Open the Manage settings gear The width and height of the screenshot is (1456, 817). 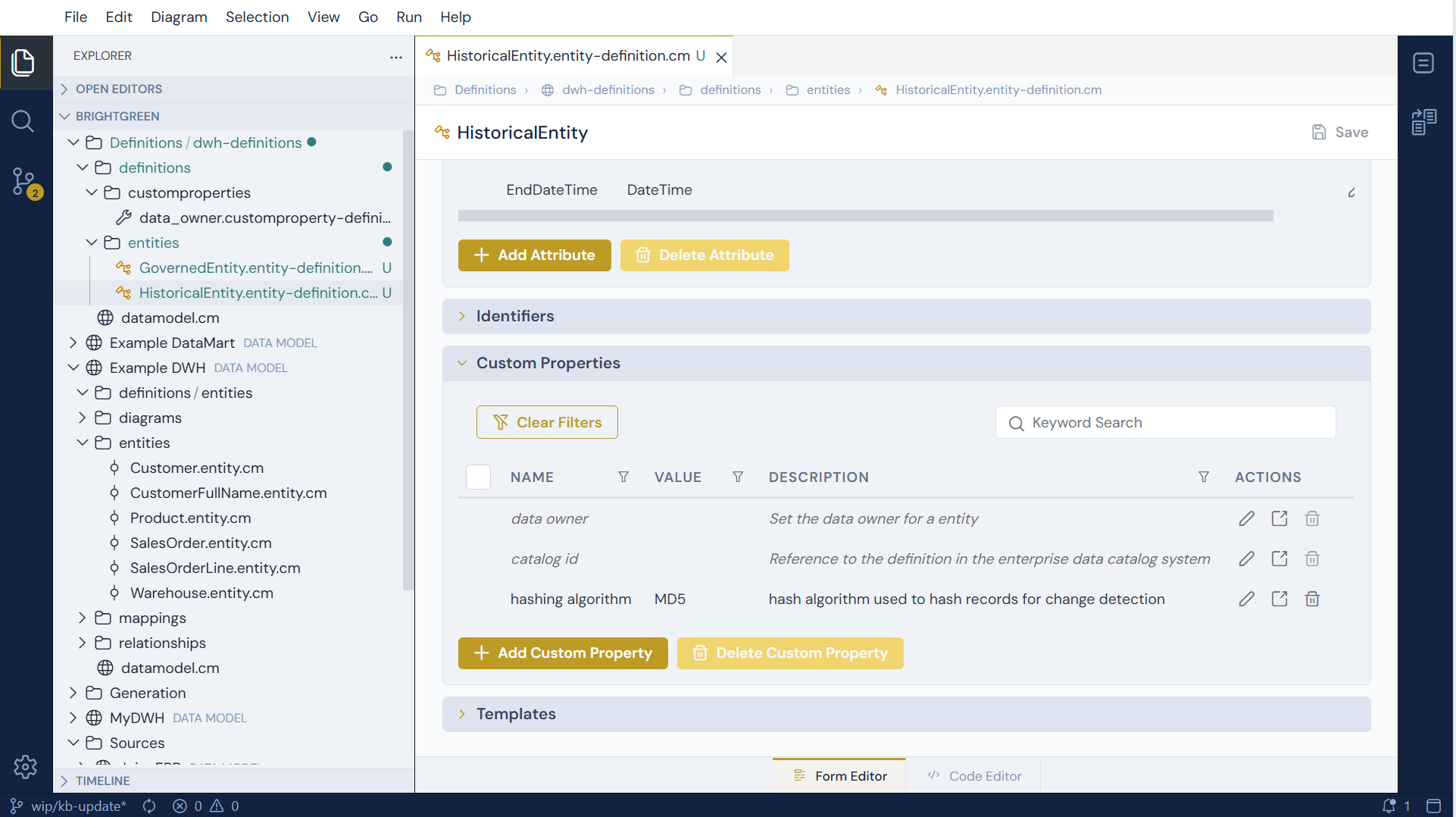[25, 767]
